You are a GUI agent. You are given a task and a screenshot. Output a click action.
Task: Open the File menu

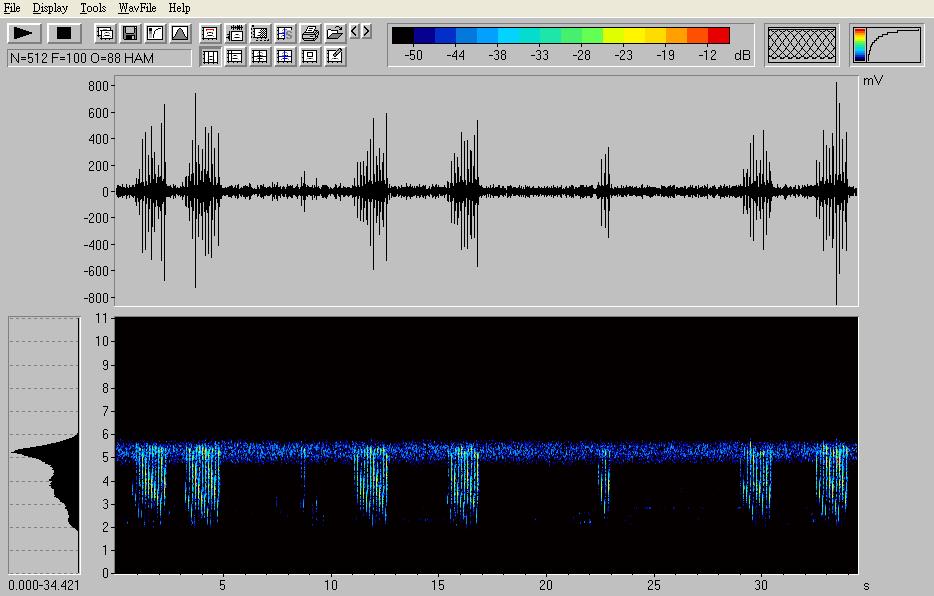click(x=12, y=8)
